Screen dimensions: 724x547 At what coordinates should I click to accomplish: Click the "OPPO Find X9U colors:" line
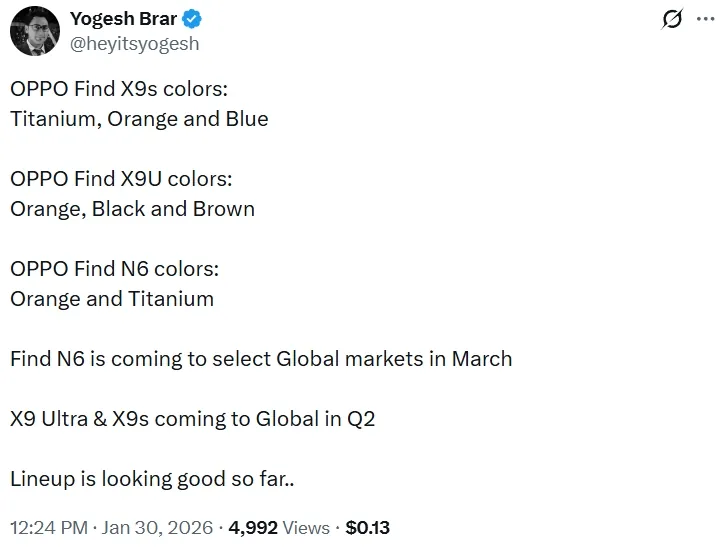coord(121,179)
